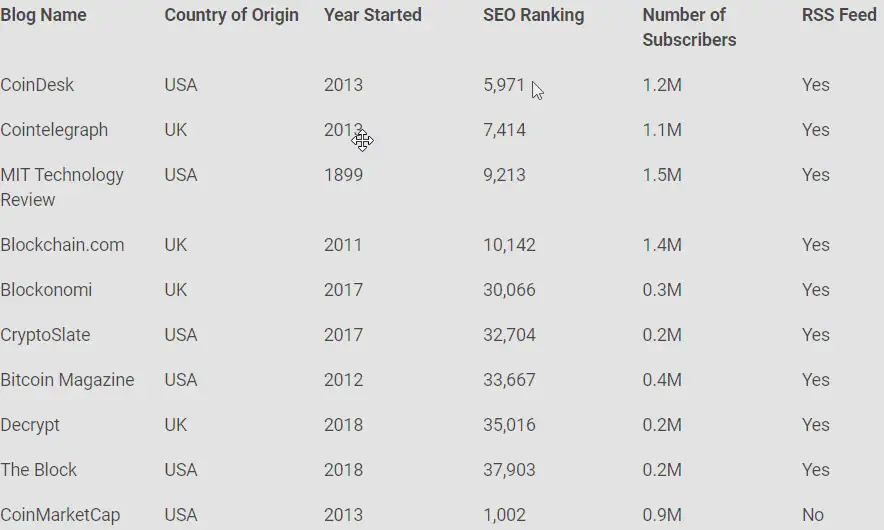Click the CryptoSlate blog name
This screenshot has height=530, width=884.
click(45, 335)
